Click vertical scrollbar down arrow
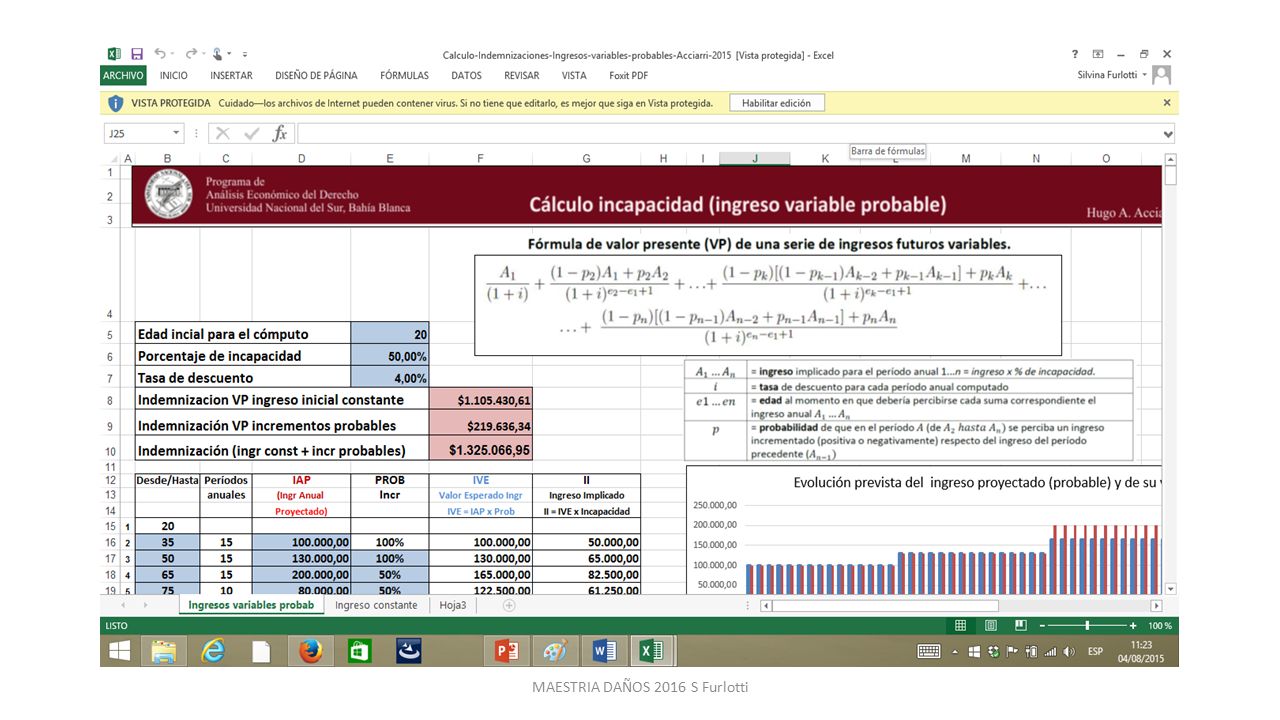 (x=1171, y=589)
